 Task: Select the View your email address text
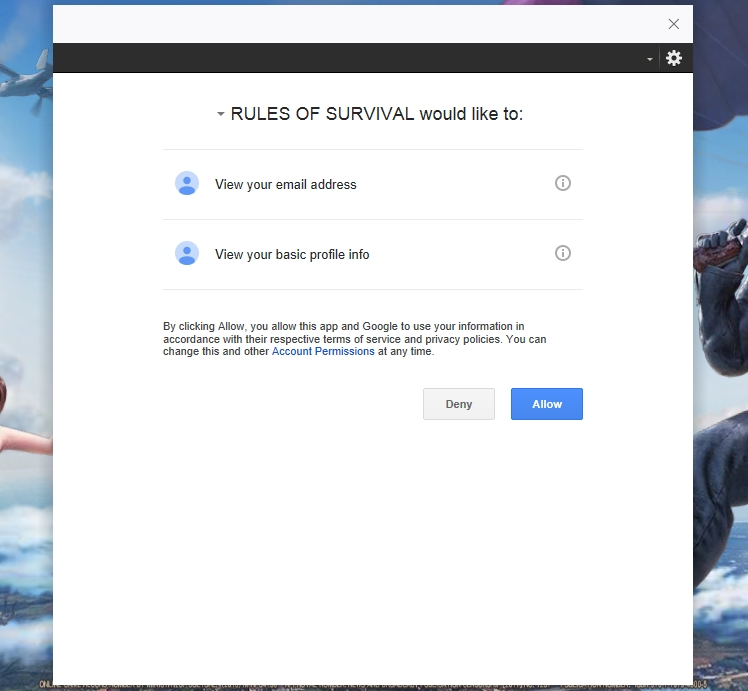point(286,185)
